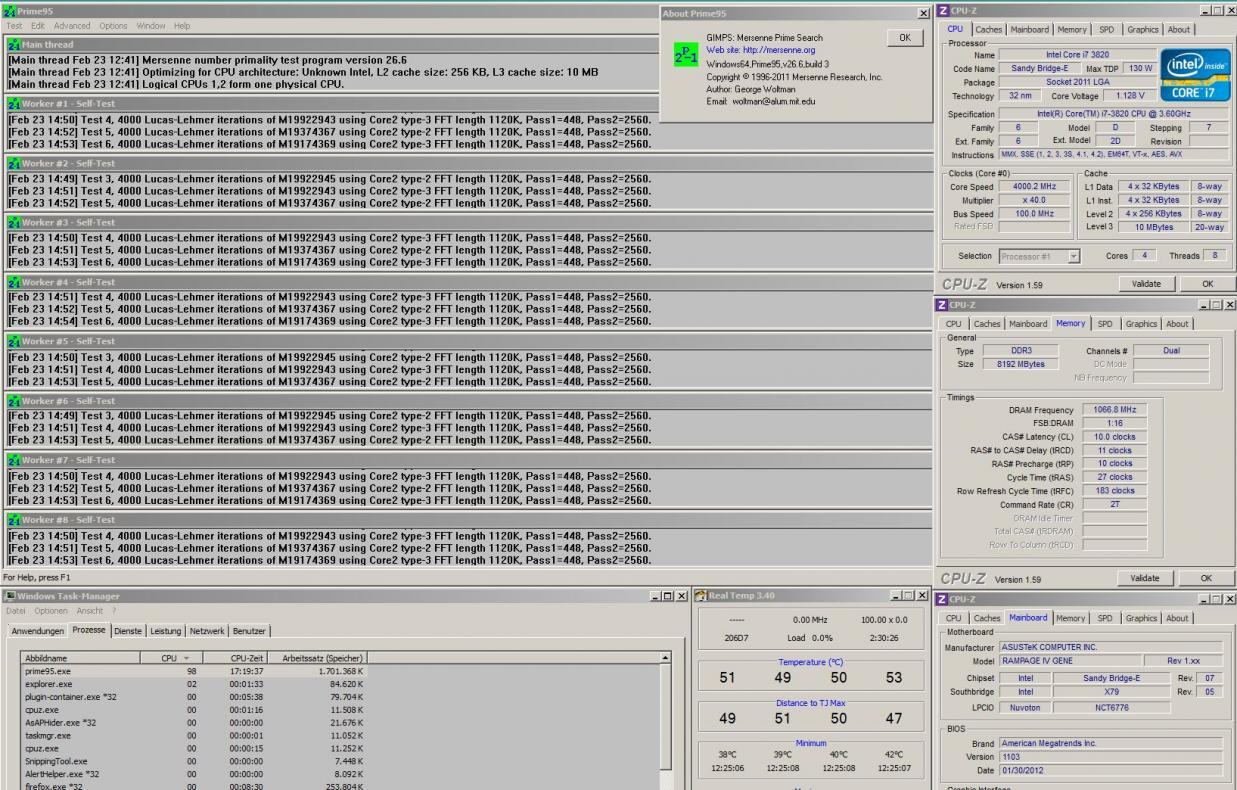Switch to the Leistung tab in Task-Manager
This screenshot has height=790, width=1237.
[166, 631]
